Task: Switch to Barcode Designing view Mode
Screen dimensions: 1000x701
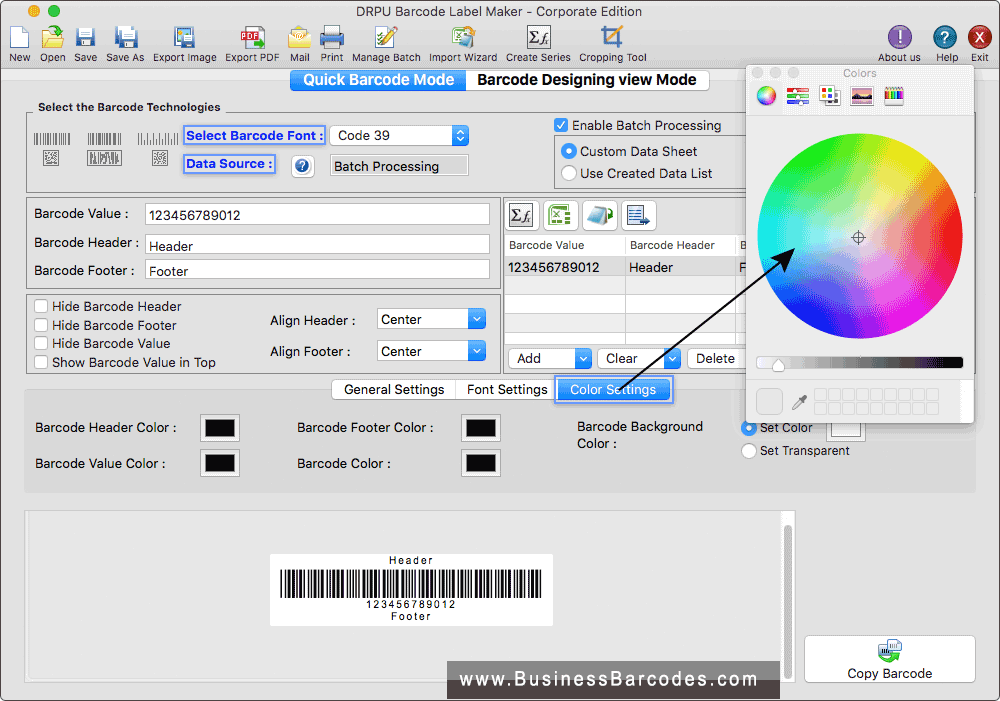Action: click(x=587, y=80)
